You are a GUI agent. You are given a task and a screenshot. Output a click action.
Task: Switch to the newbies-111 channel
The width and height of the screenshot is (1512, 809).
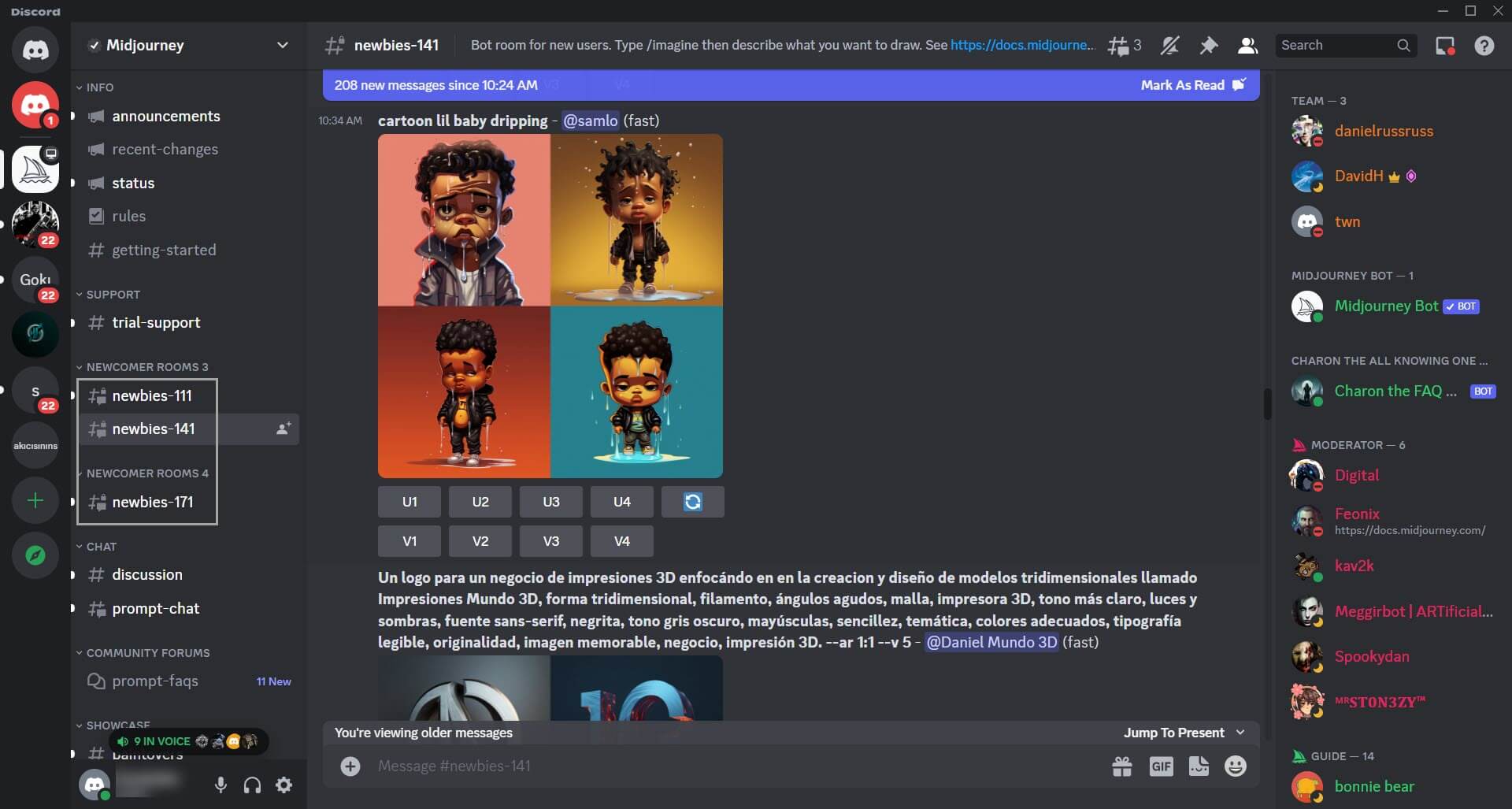tap(151, 395)
